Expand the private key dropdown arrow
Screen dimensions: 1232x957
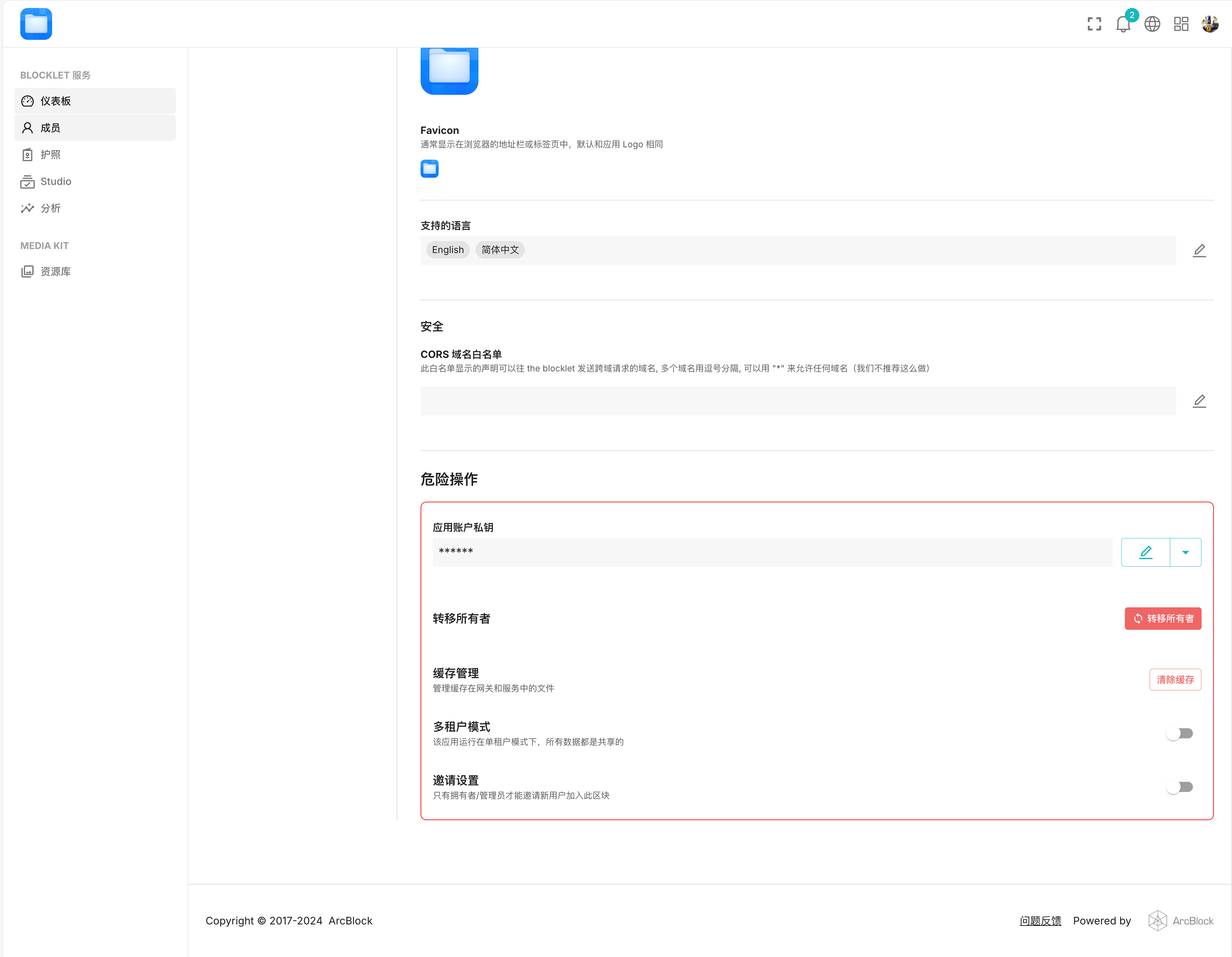1185,552
